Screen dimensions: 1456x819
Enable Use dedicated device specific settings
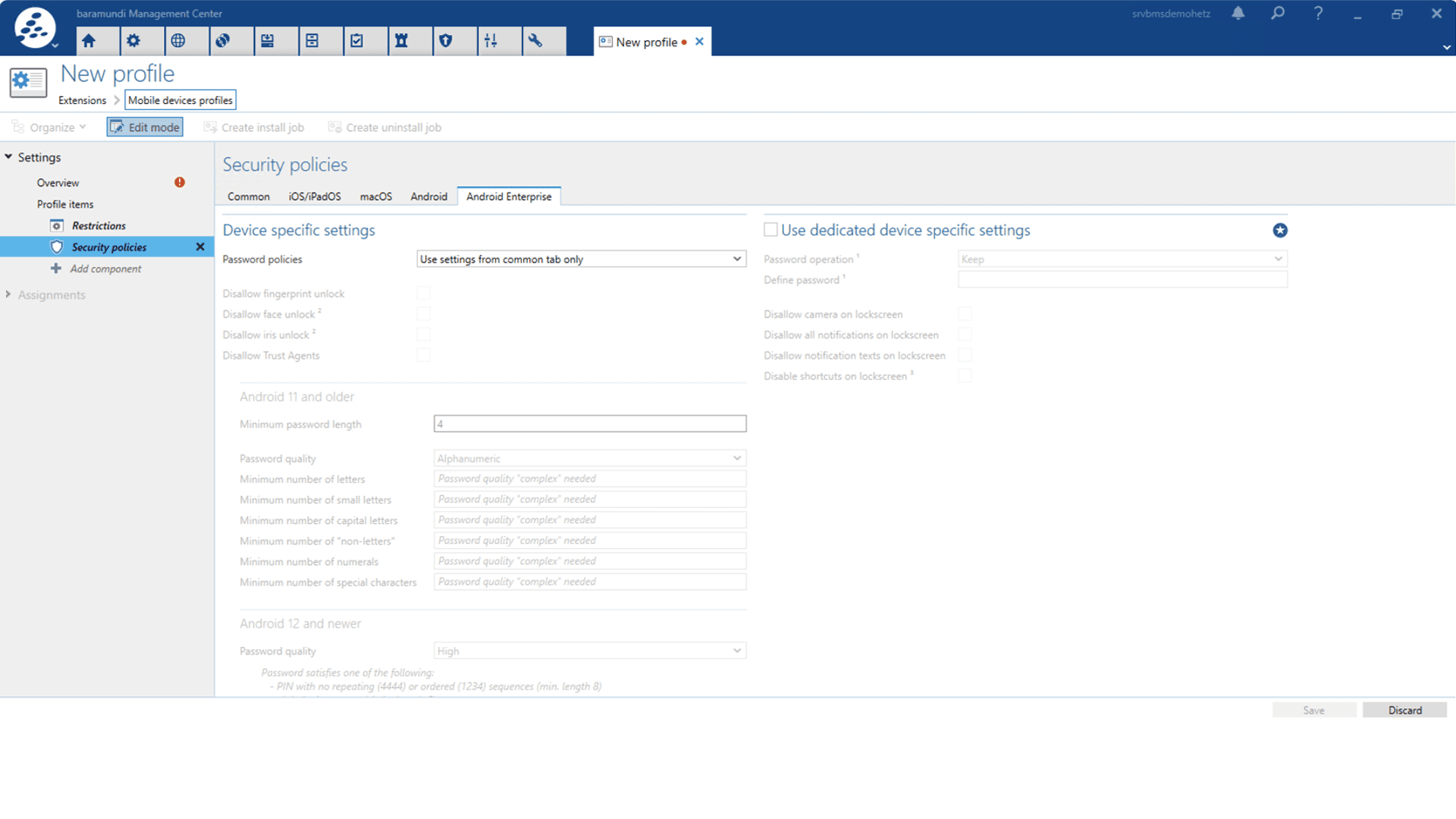click(770, 230)
